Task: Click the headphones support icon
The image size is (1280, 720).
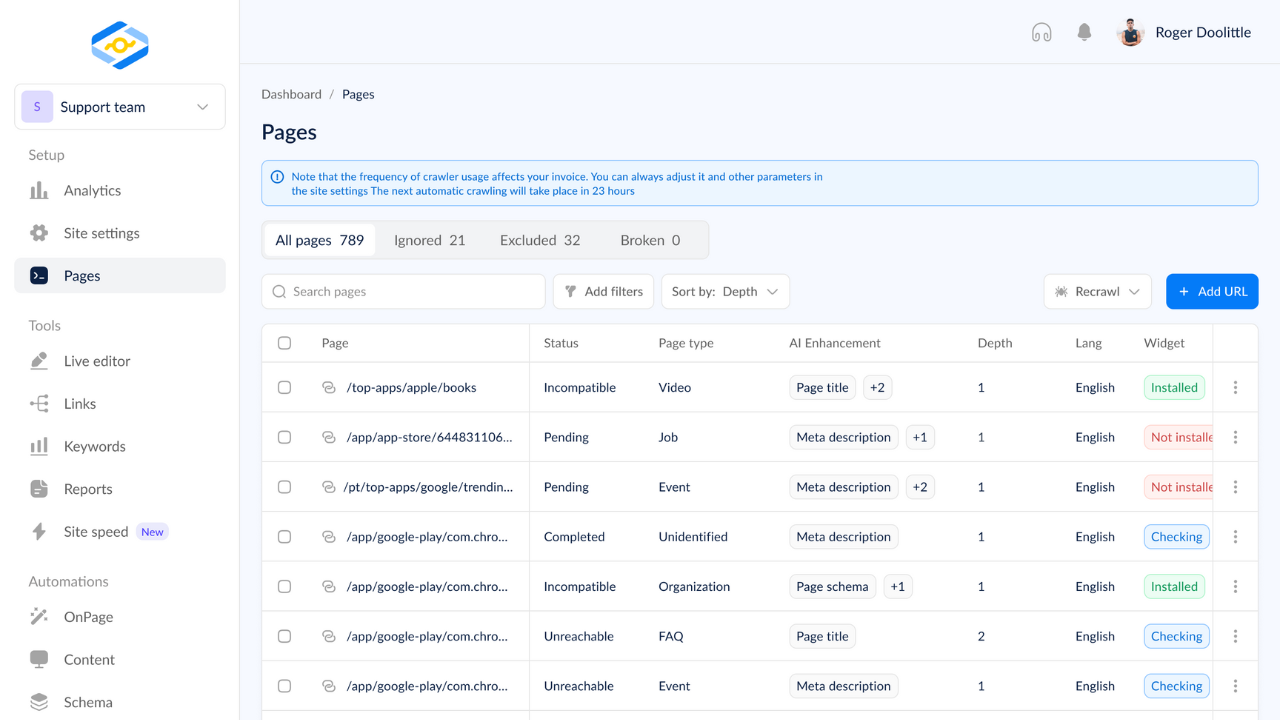Action: tap(1041, 32)
